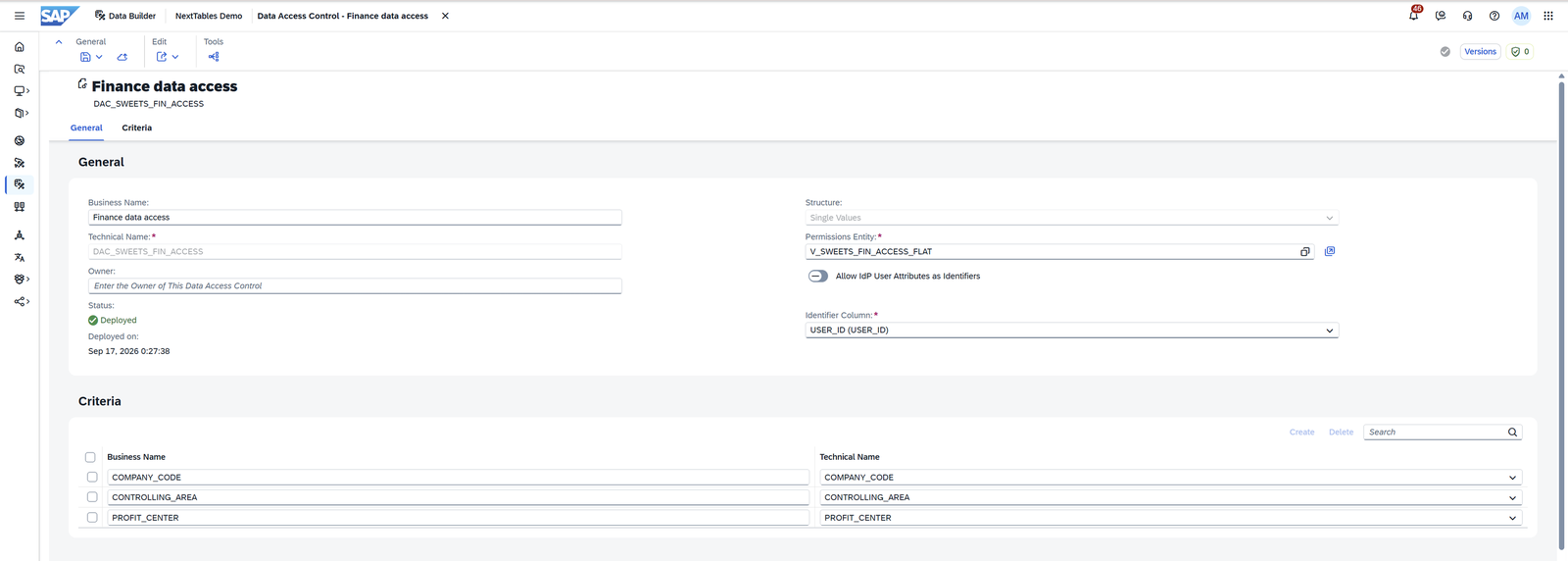This screenshot has width=1568, height=561.
Task: Open COMPANY_CODE Technical Name dropdown
Action: pos(1512,478)
